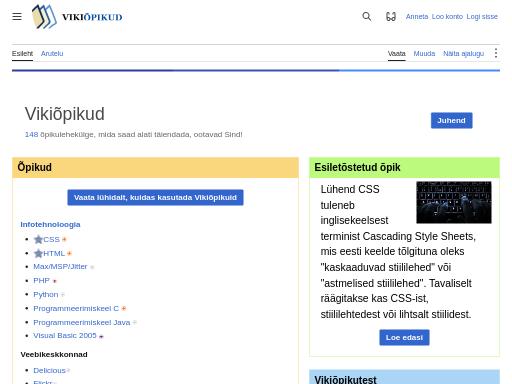The height and width of the screenshot is (384, 512).
Task: Click the Logi sisse link
Action: [x=482, y=16]
